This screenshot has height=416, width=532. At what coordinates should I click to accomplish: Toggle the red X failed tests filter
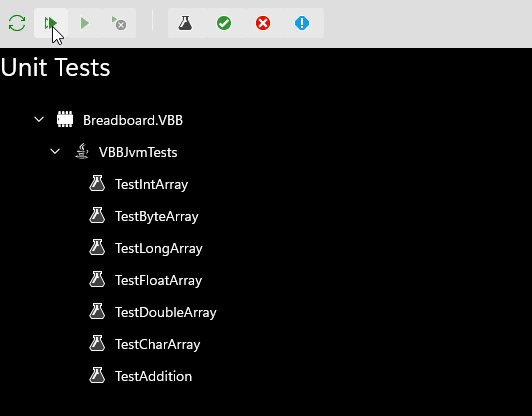click(263, 23)
